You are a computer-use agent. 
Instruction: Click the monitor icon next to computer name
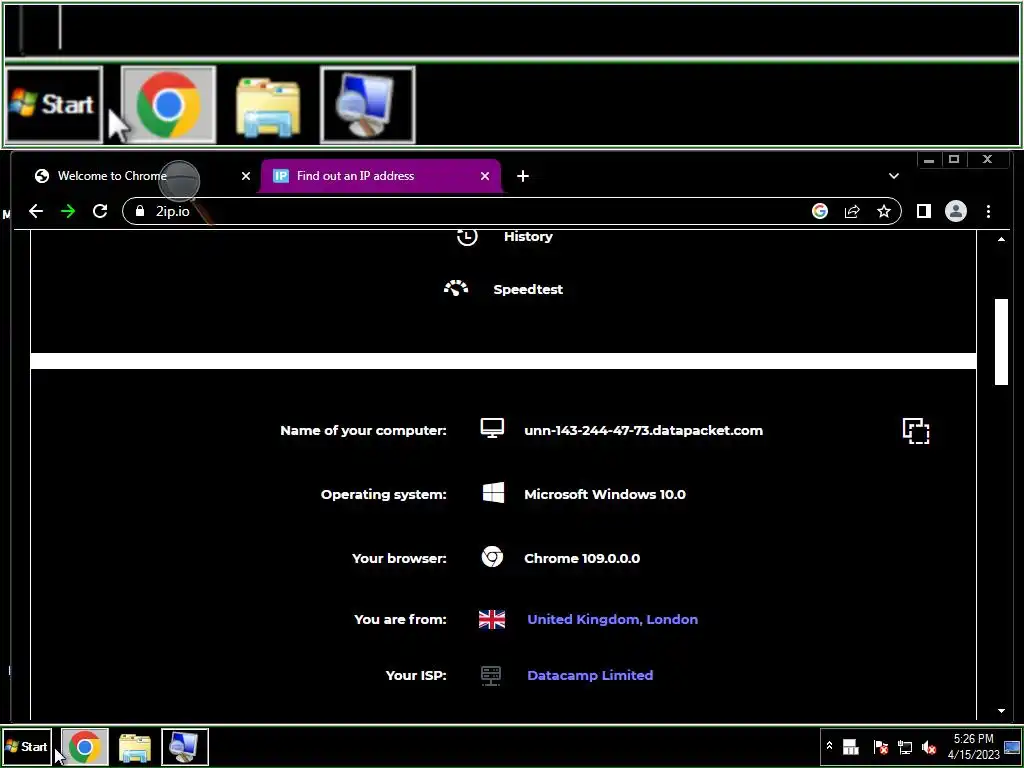[x=492, y=428]
